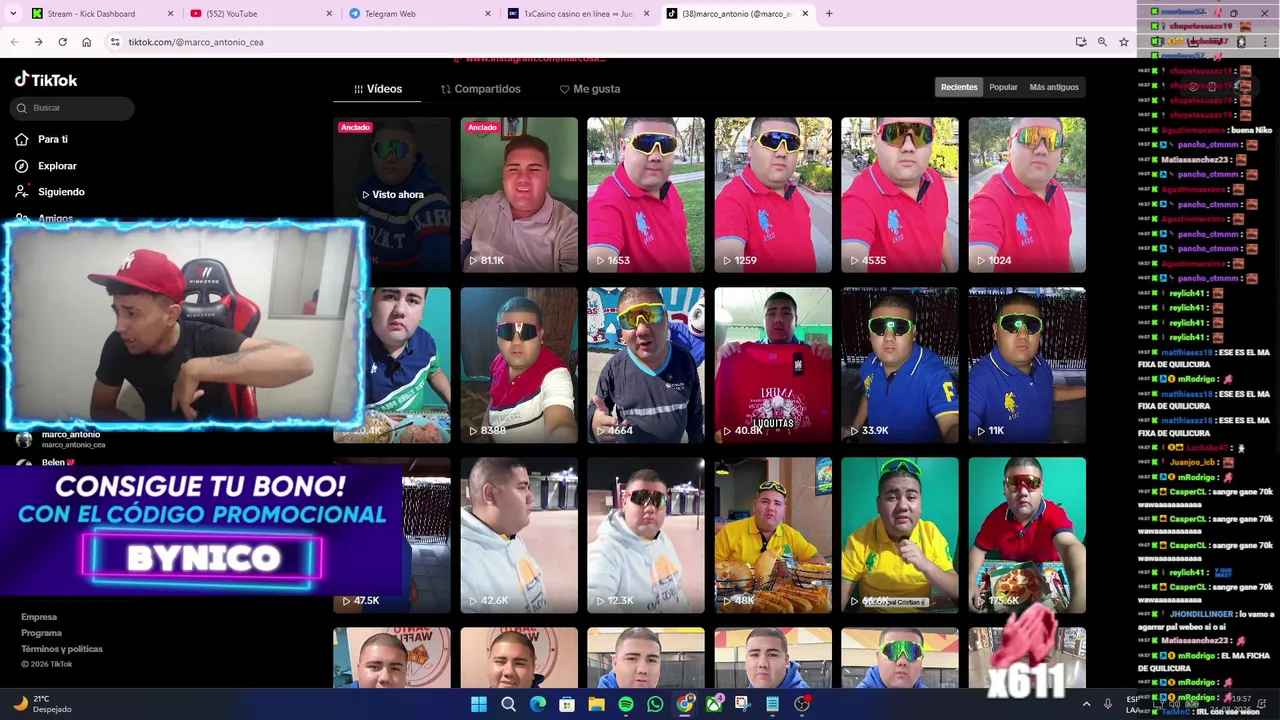The height and width of the screenshot is (720, 1280).
Task: Open Spotify from taskbar
Action: pyautogui.click(x=626, y=704)
